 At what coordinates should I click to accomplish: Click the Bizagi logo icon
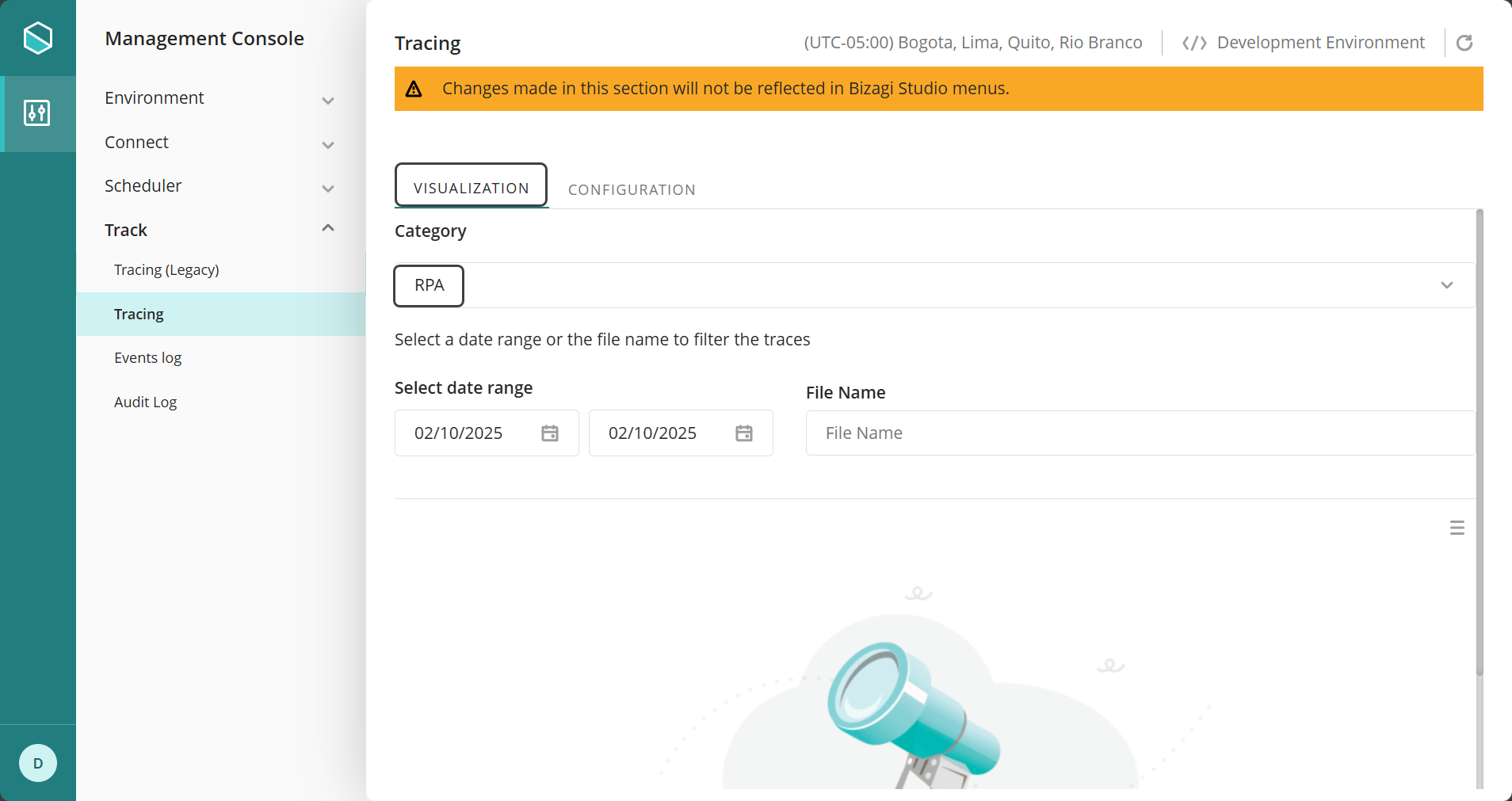click(x=38, y=38)
